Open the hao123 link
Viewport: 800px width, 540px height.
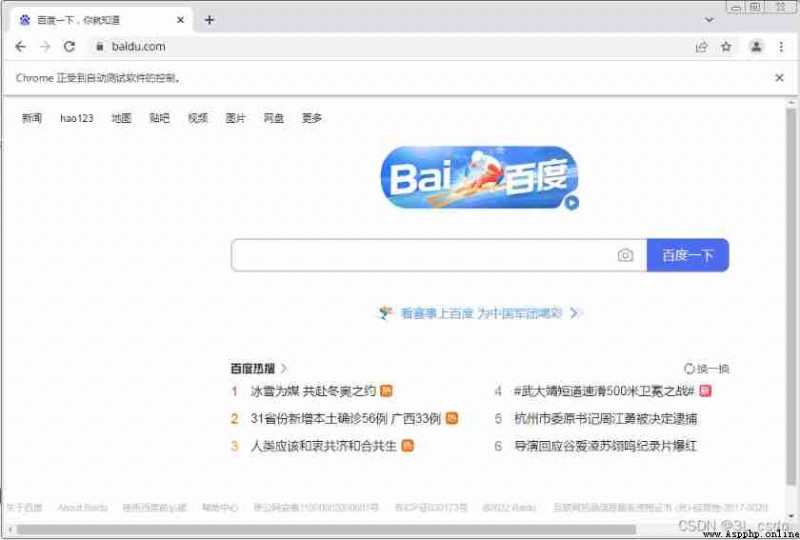click(x=77, y=118)
